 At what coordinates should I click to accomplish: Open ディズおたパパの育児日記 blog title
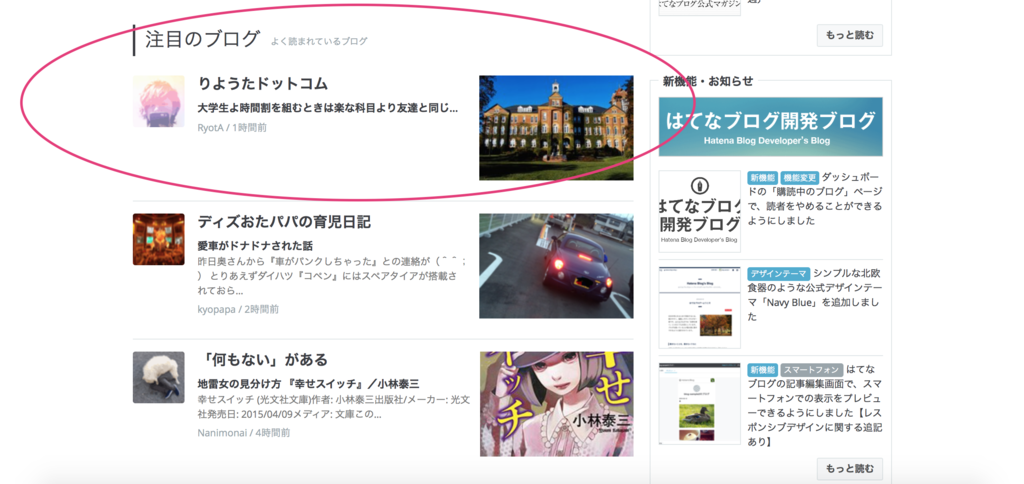click(284, 222)
